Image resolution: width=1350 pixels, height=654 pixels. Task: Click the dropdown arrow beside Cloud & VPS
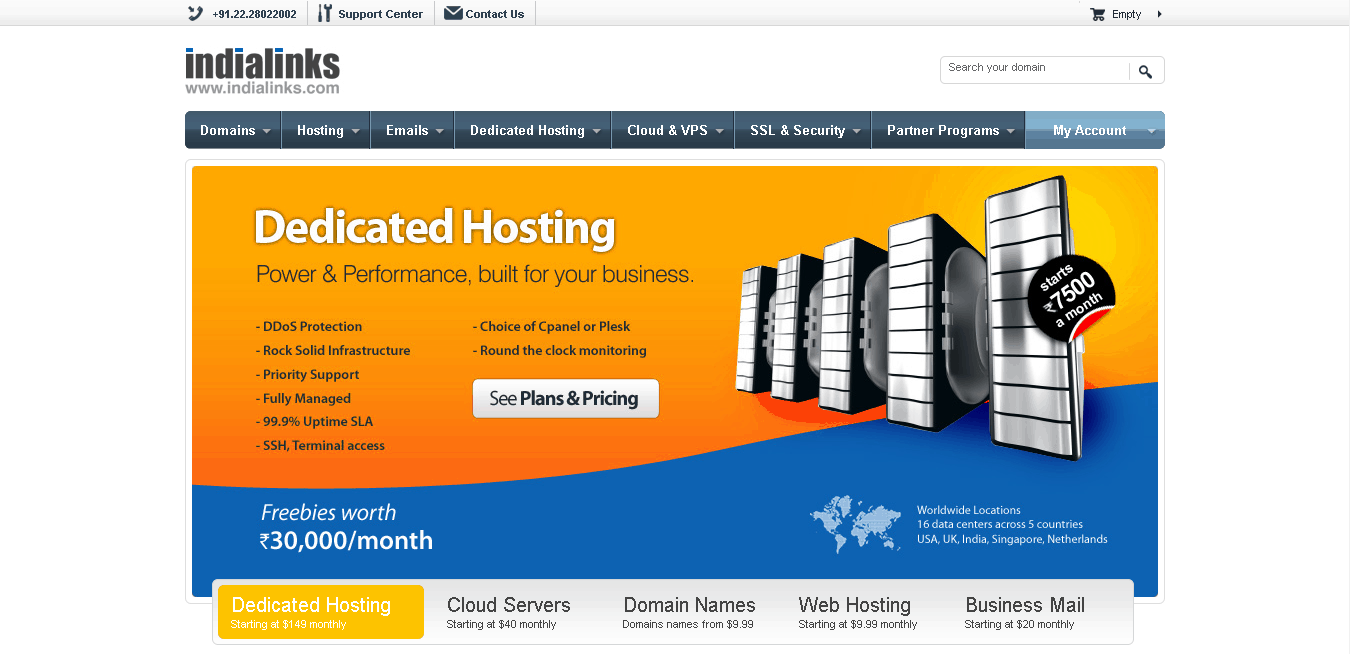click(x=720, y=131)
